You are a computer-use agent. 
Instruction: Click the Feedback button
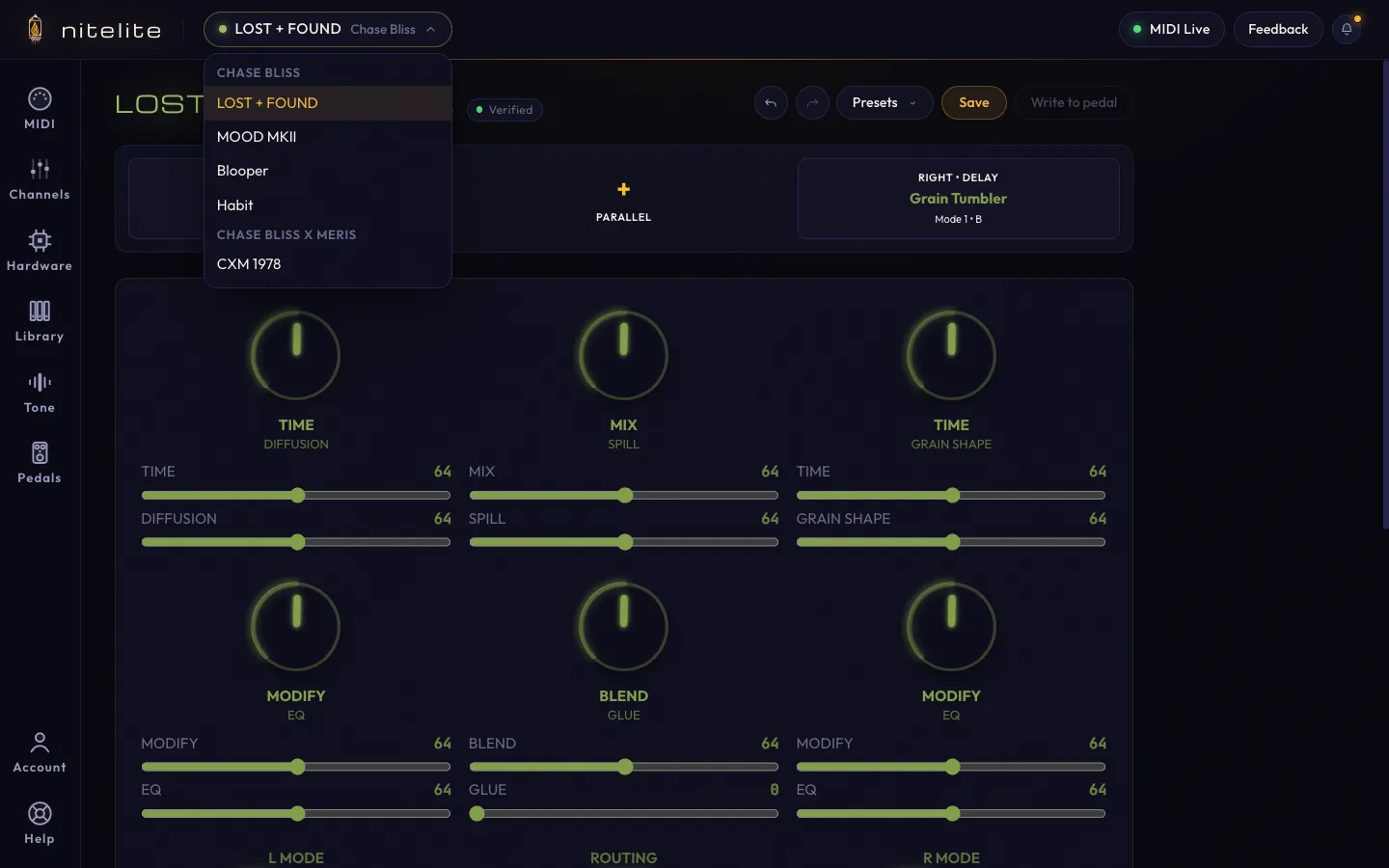click(1278, 29)
